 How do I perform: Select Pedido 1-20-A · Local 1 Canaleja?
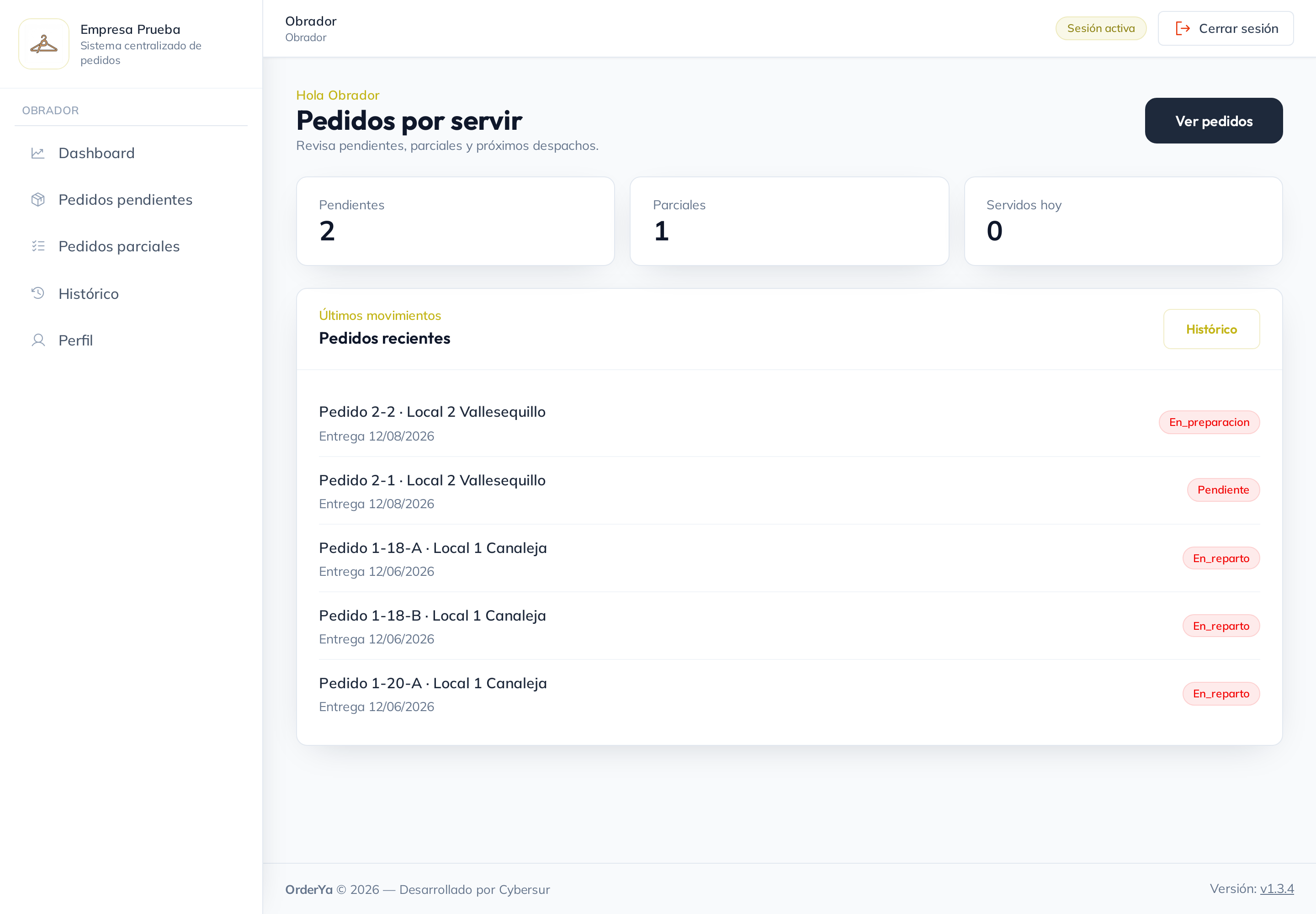tap(432, 683)
